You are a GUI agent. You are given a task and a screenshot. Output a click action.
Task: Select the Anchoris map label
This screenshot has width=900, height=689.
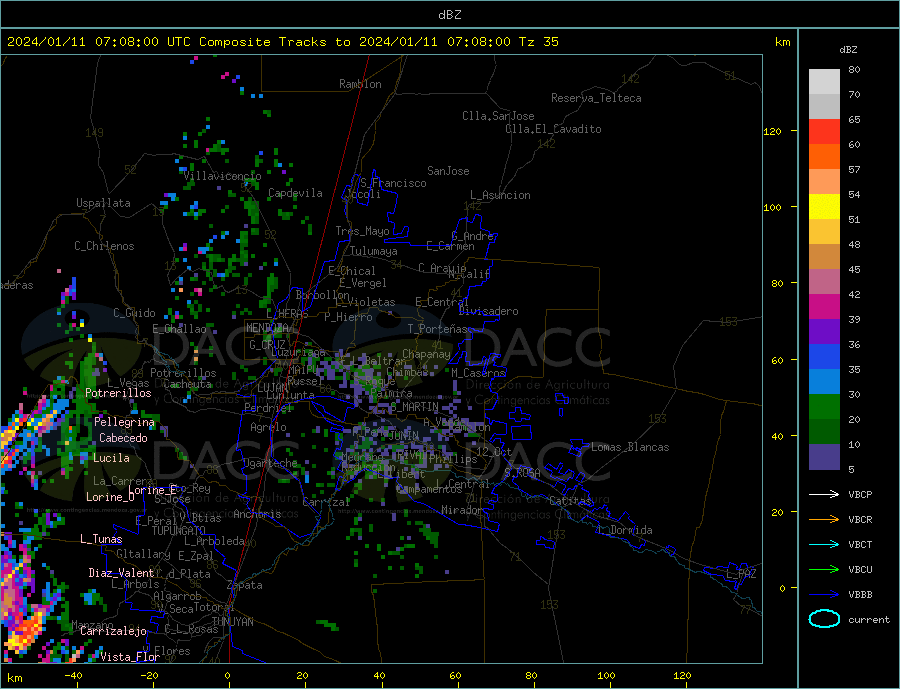pos(257,514)
